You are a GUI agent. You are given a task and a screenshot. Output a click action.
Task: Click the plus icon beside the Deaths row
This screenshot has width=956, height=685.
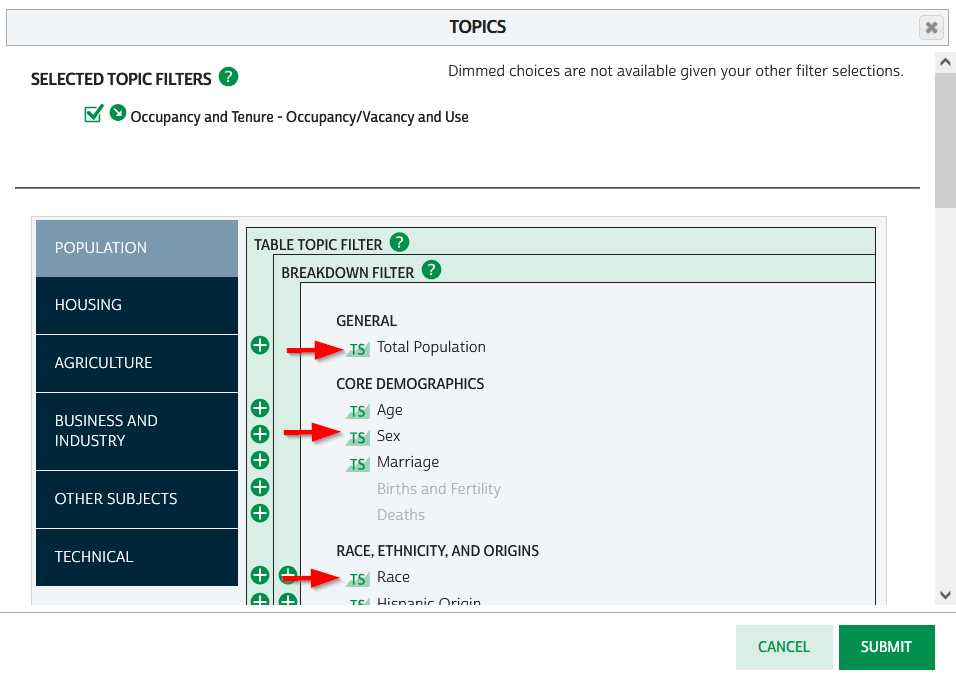click(x=260, y=513)
